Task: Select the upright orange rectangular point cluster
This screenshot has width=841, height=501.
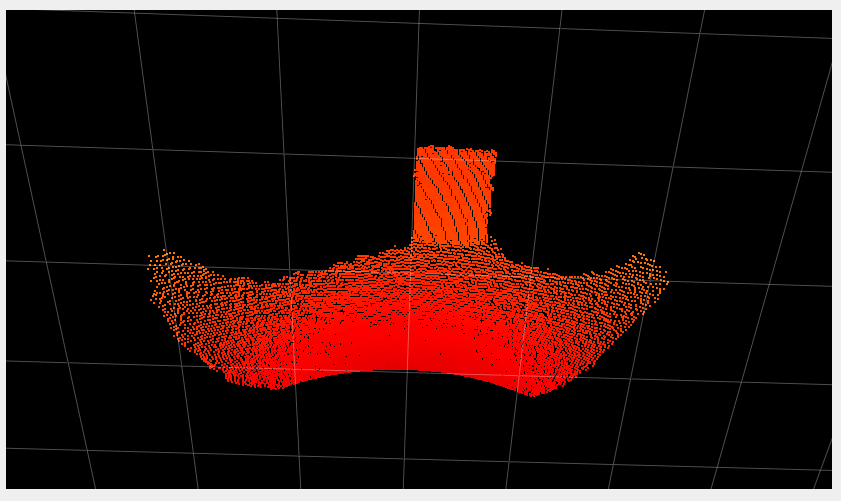Action: (454, 196)
